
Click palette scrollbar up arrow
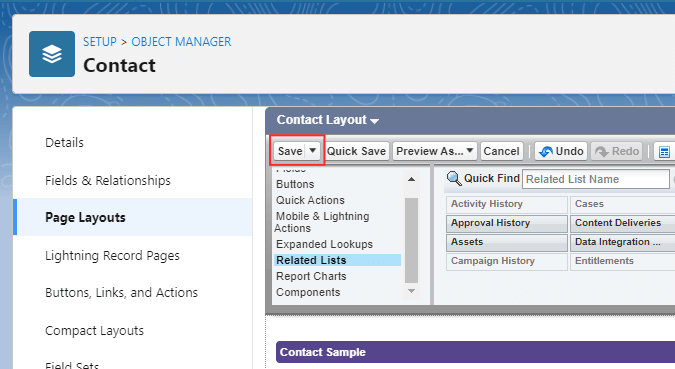pyautogui.click(x=412, y=179)
